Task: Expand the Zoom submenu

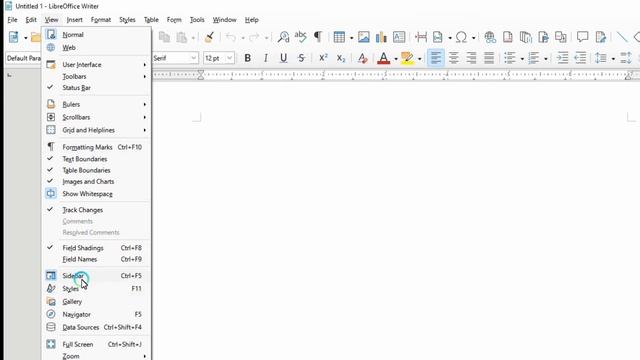Action: pos(96,356)
